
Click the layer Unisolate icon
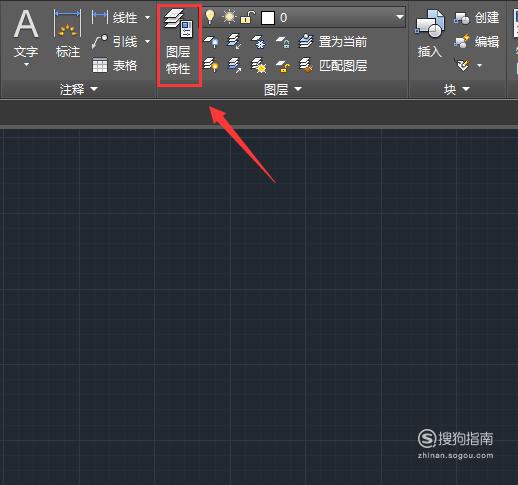point(235,65)
